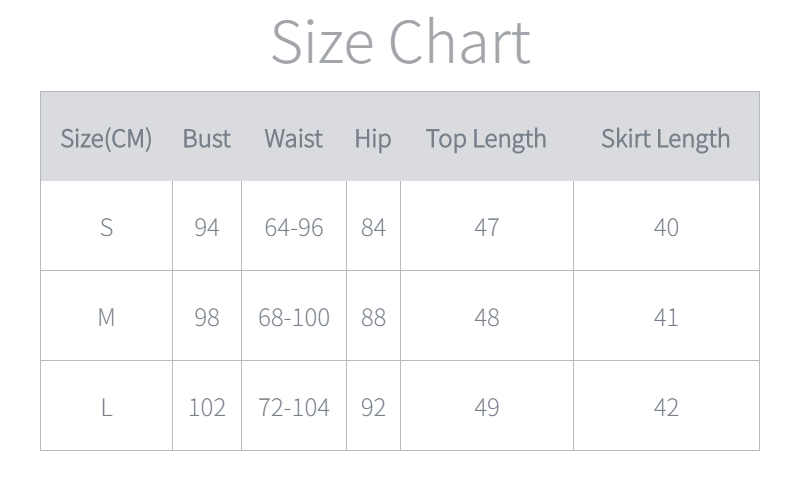Select the bust value 102 cell
The height and width of the screenshot is (500, 800).
pos(206,407)
